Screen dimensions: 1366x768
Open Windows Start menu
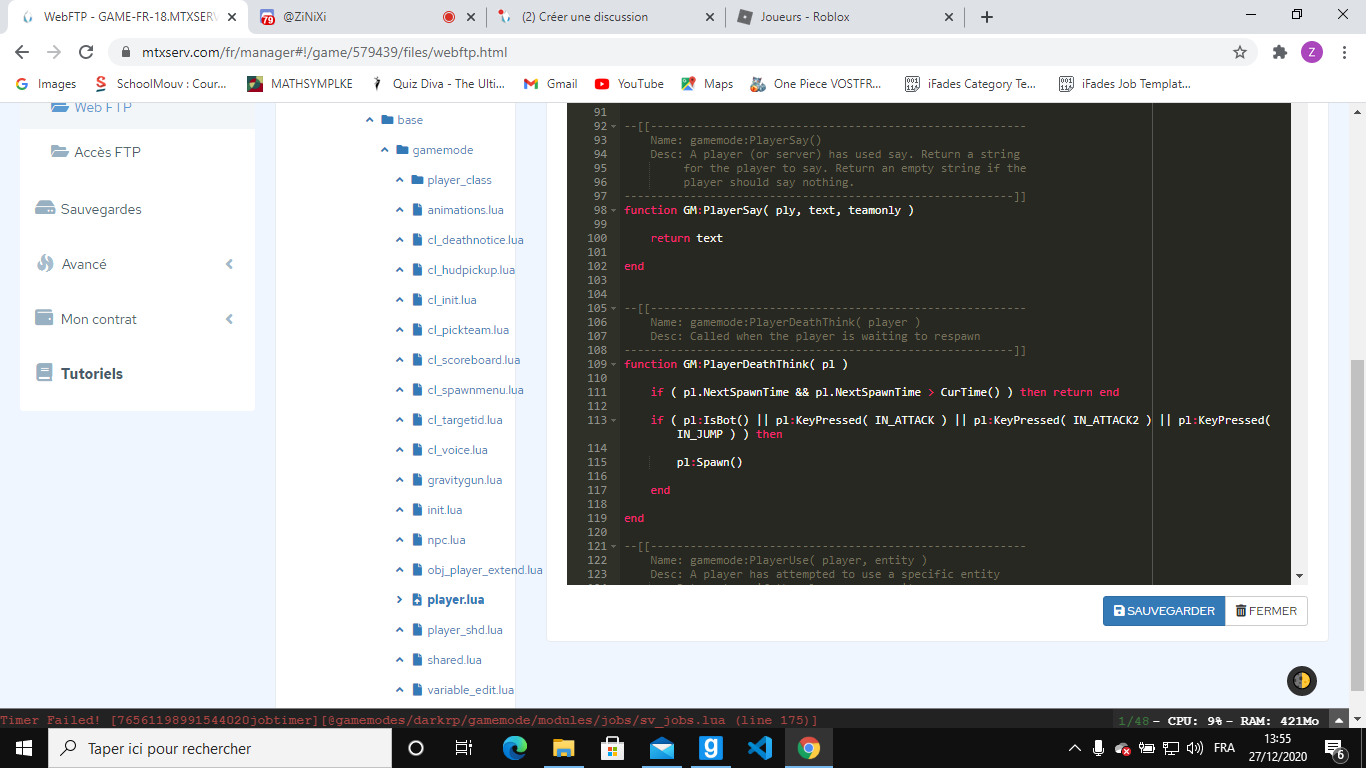tap(23, 748)
